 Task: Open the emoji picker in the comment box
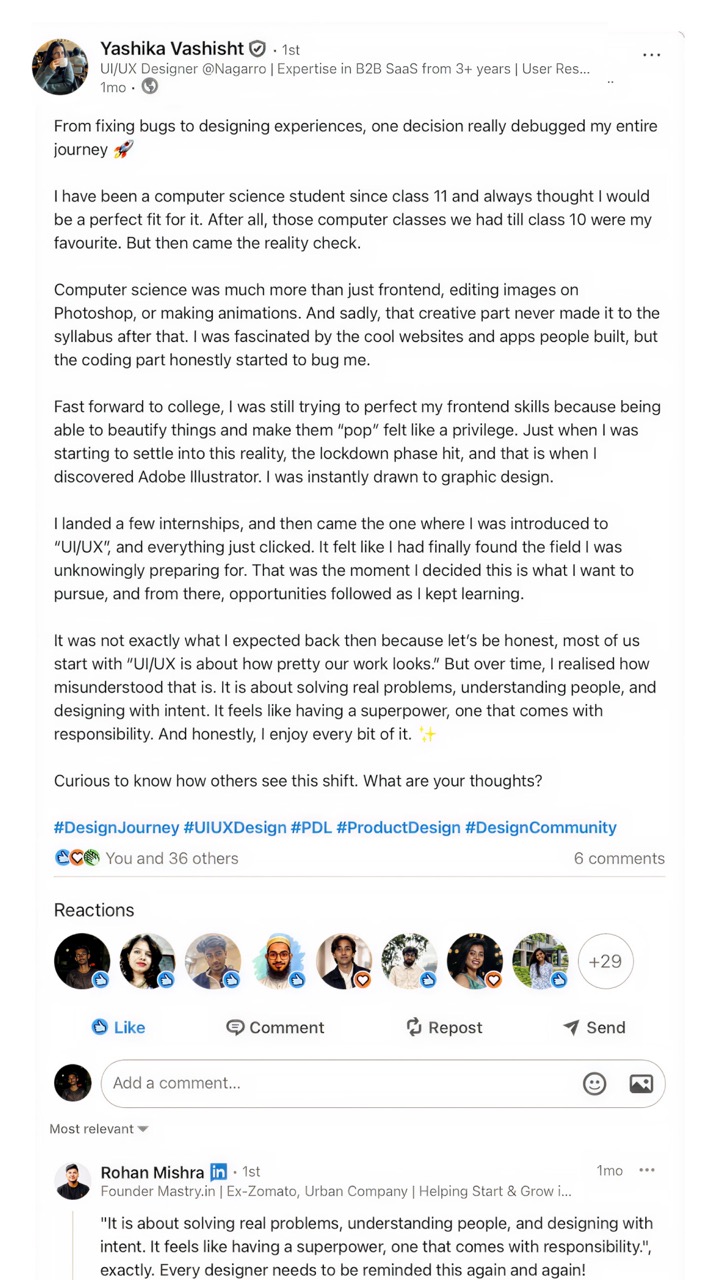594,1083
